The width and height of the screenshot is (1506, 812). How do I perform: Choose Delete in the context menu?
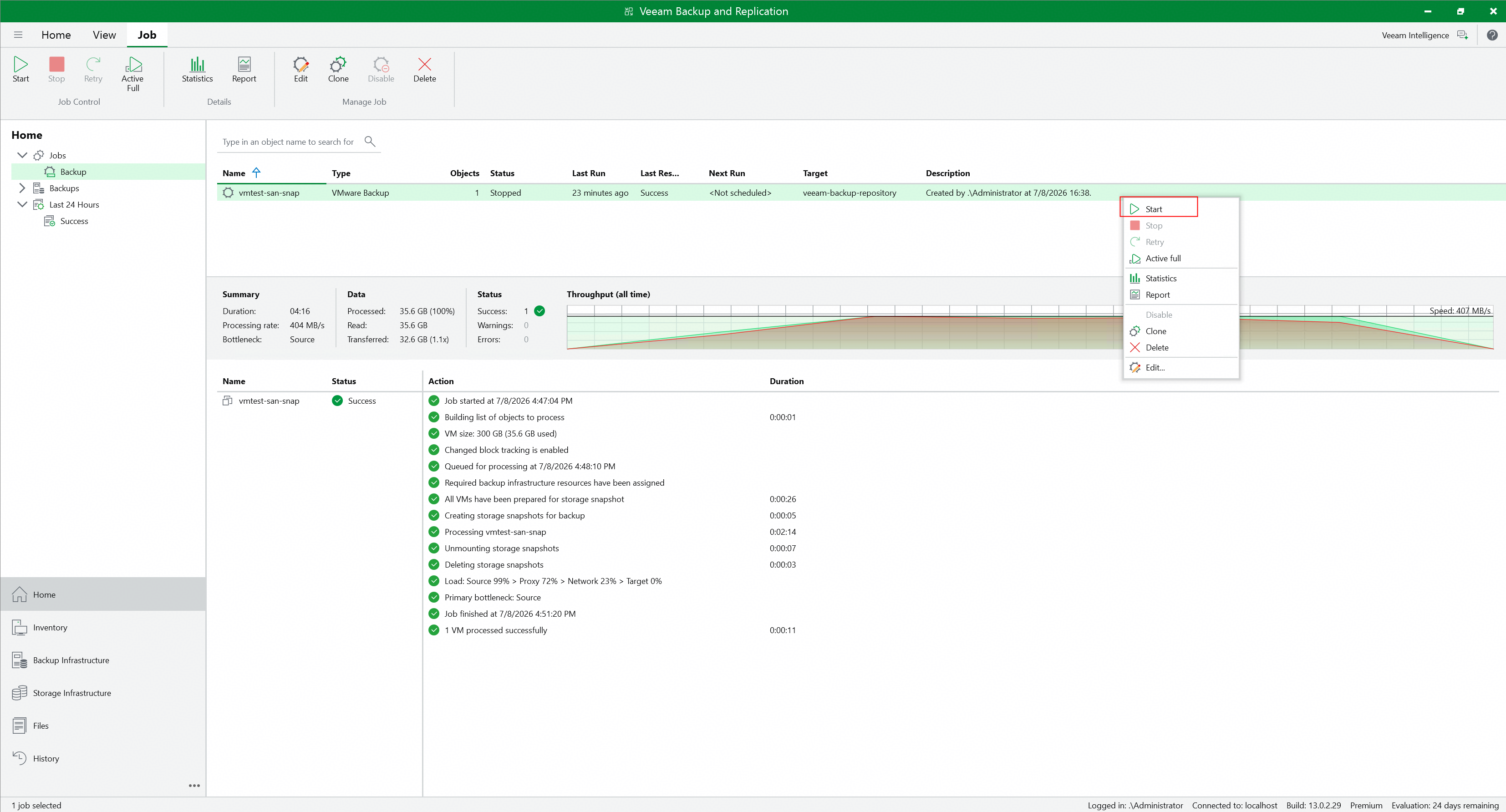click(x=1181, y=347)
